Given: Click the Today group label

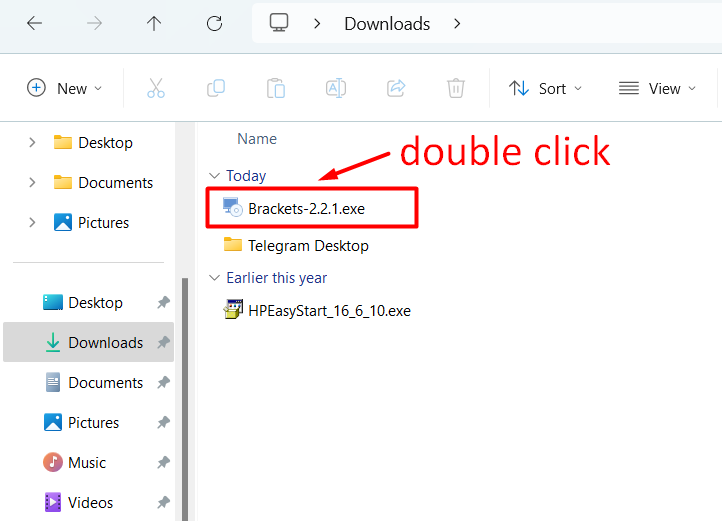Looking at the screenshot, I should (x=246, y=176).
